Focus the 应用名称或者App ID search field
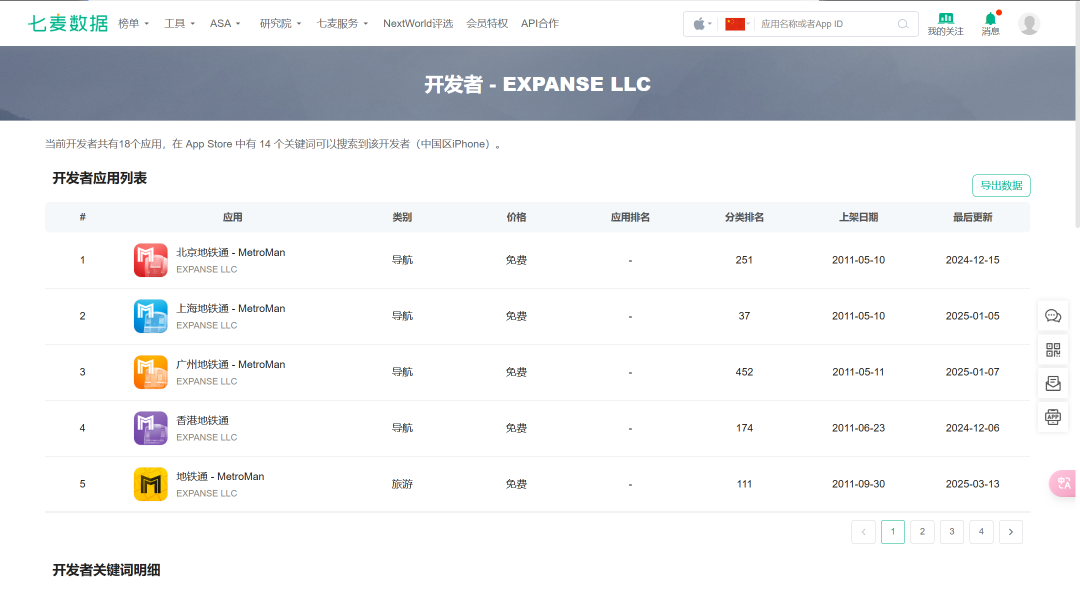The width and height of the screenshot is (1080, 594). pyautogui.click(x=825, y=24)
